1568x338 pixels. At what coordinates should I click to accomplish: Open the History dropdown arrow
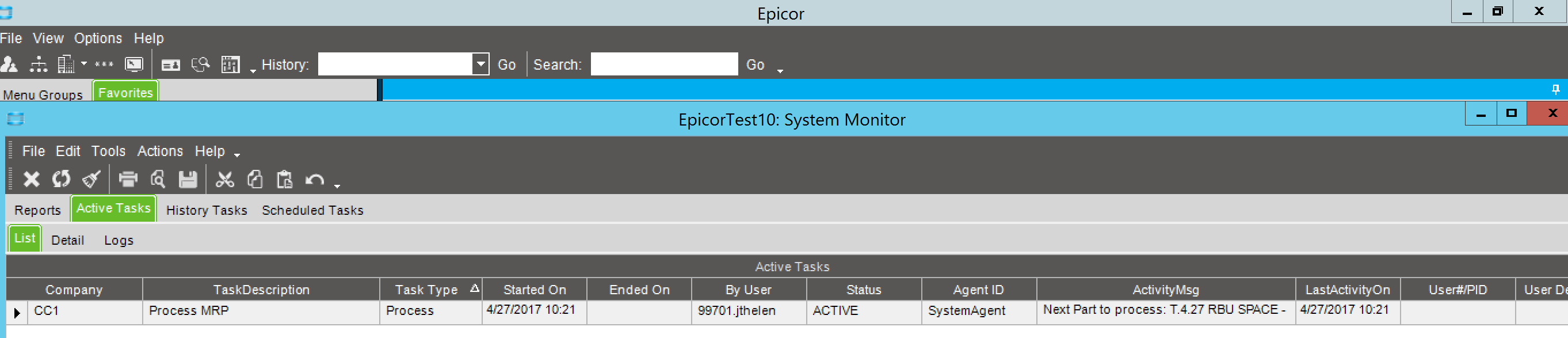(481, 64)
